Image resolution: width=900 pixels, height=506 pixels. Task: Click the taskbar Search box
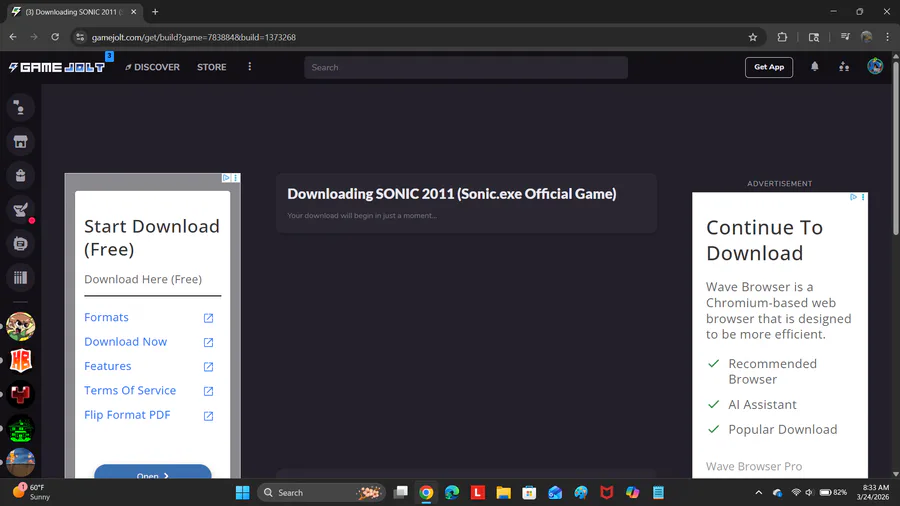tap(321, 492)
